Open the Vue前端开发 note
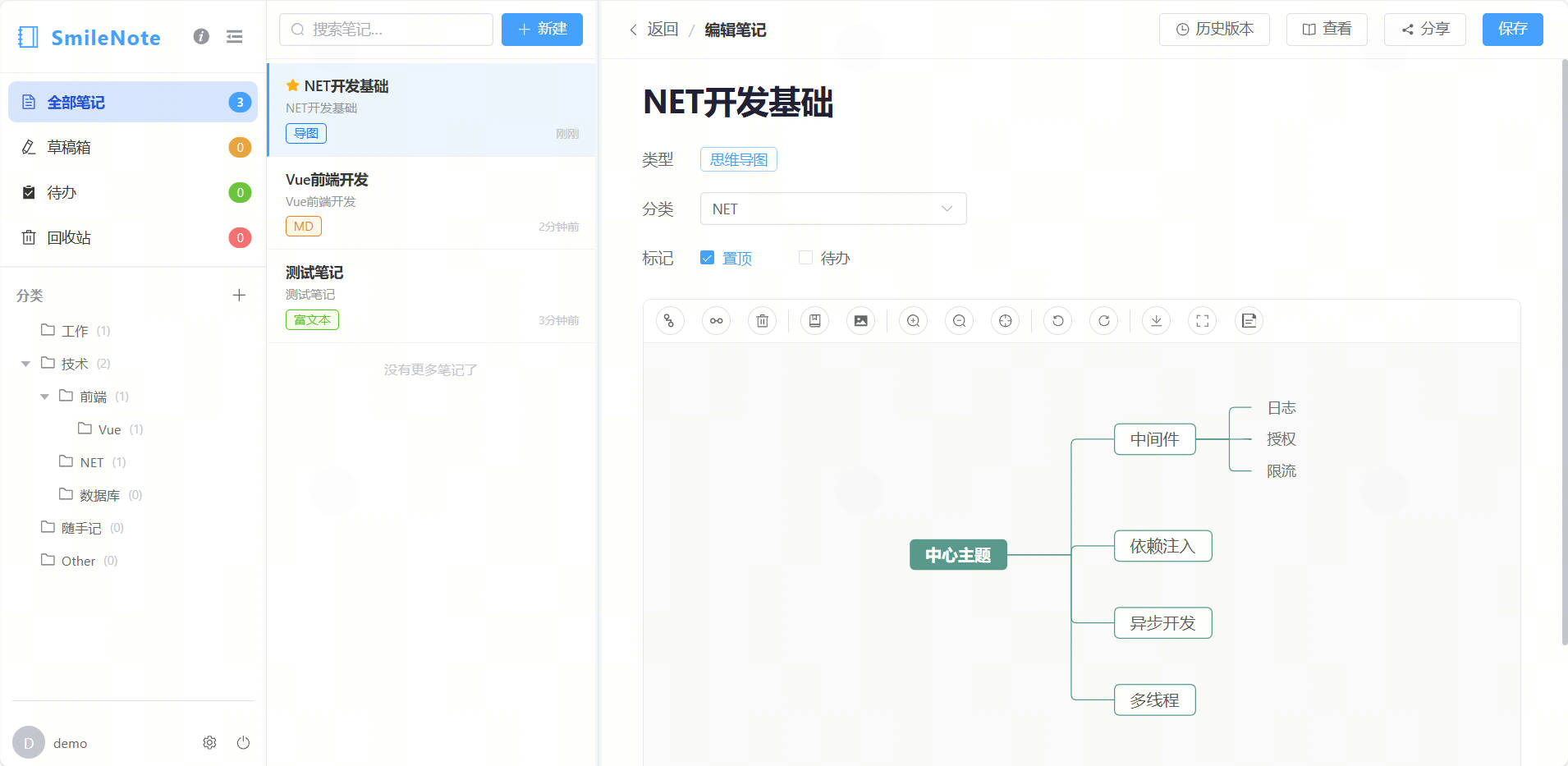Viewport: 1568px width, 766px height. tap(432, 203)
